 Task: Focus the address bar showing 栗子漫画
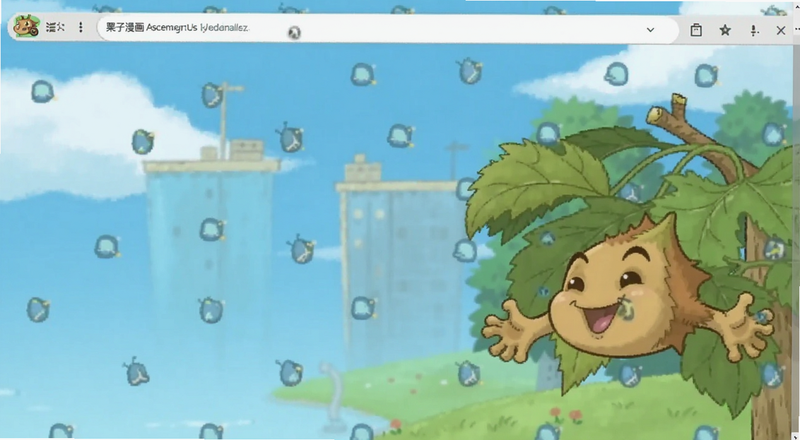tap(388, 29)
